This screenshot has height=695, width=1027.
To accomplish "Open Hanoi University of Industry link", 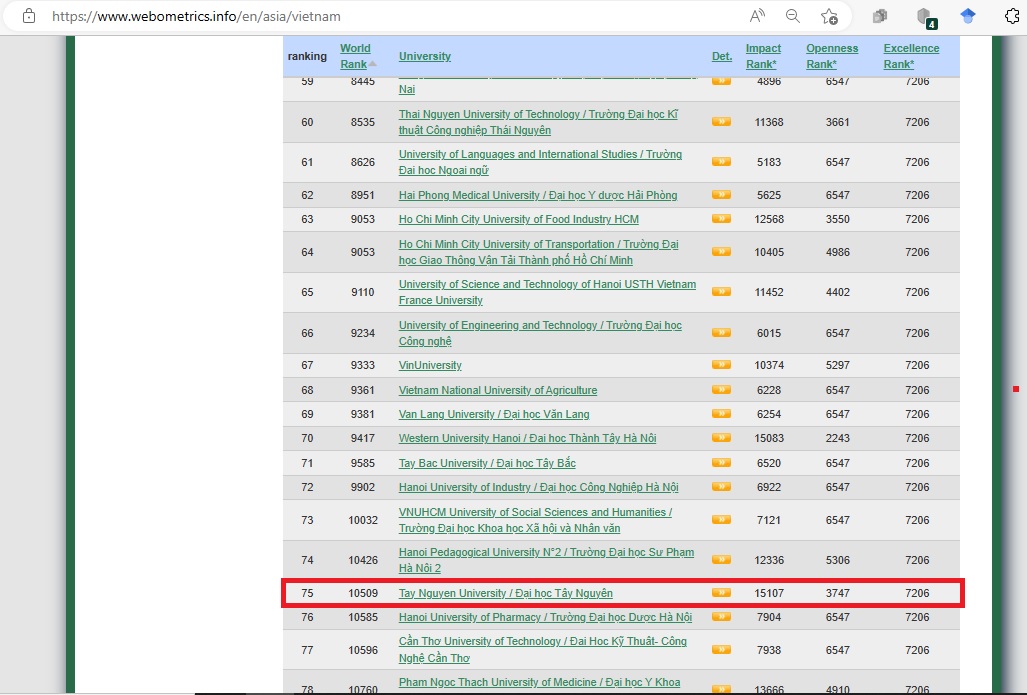I will (x=538, y=487).
